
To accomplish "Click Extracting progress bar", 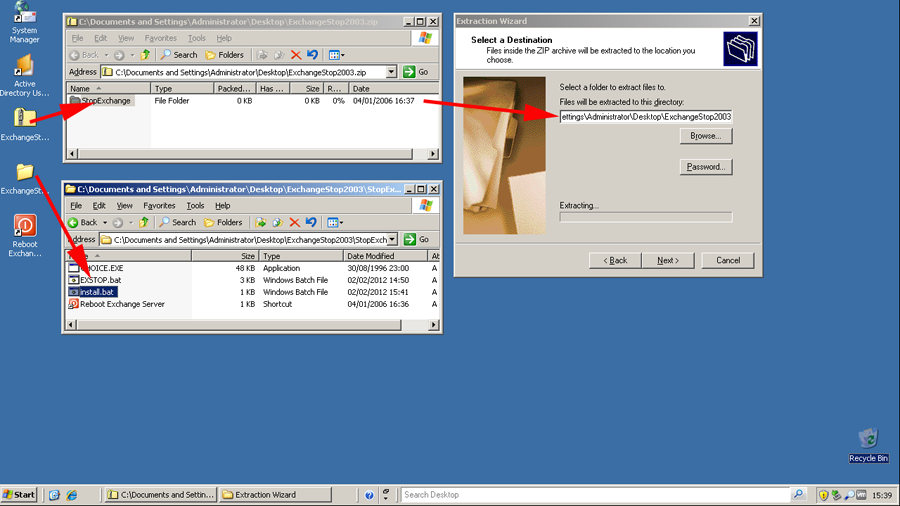I will coord(646,217).
